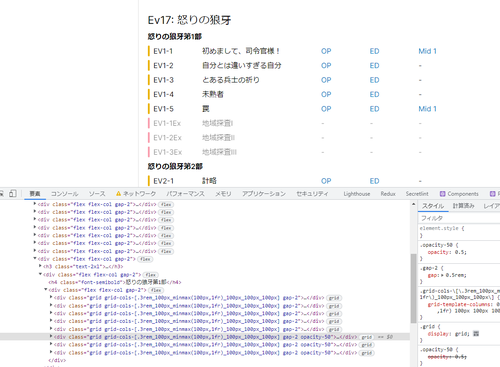Open the パフォーマンス tab
Screen dimensions: 500x367
coord(185,194)
